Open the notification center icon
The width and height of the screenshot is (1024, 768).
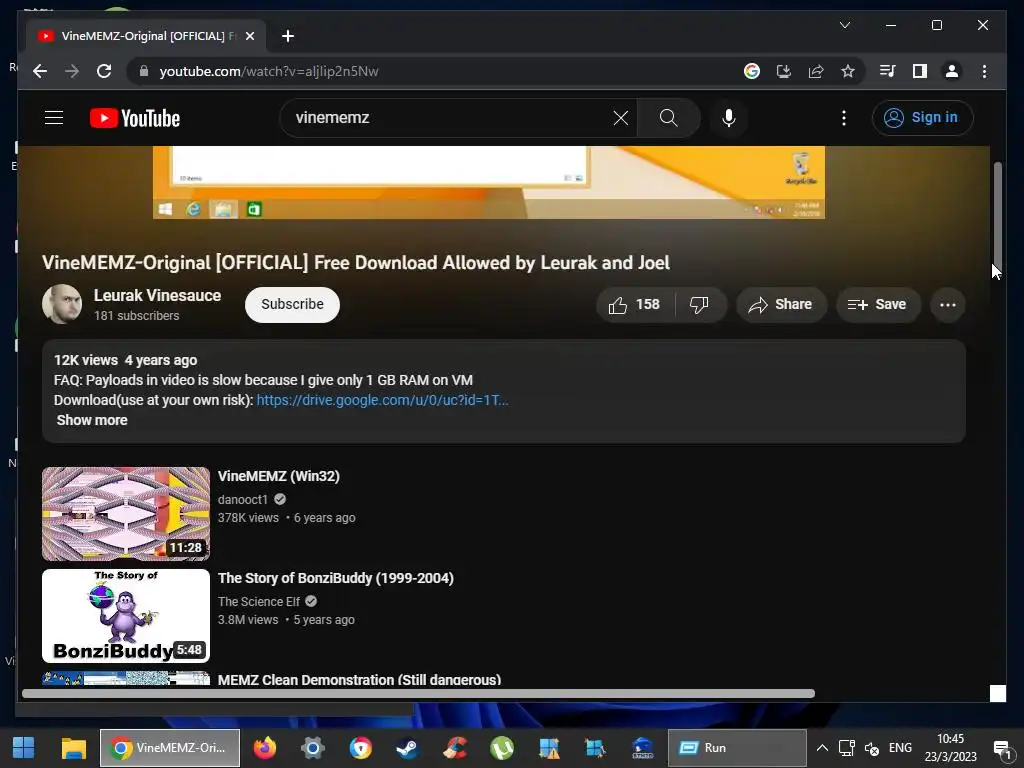click(1002, 748)
